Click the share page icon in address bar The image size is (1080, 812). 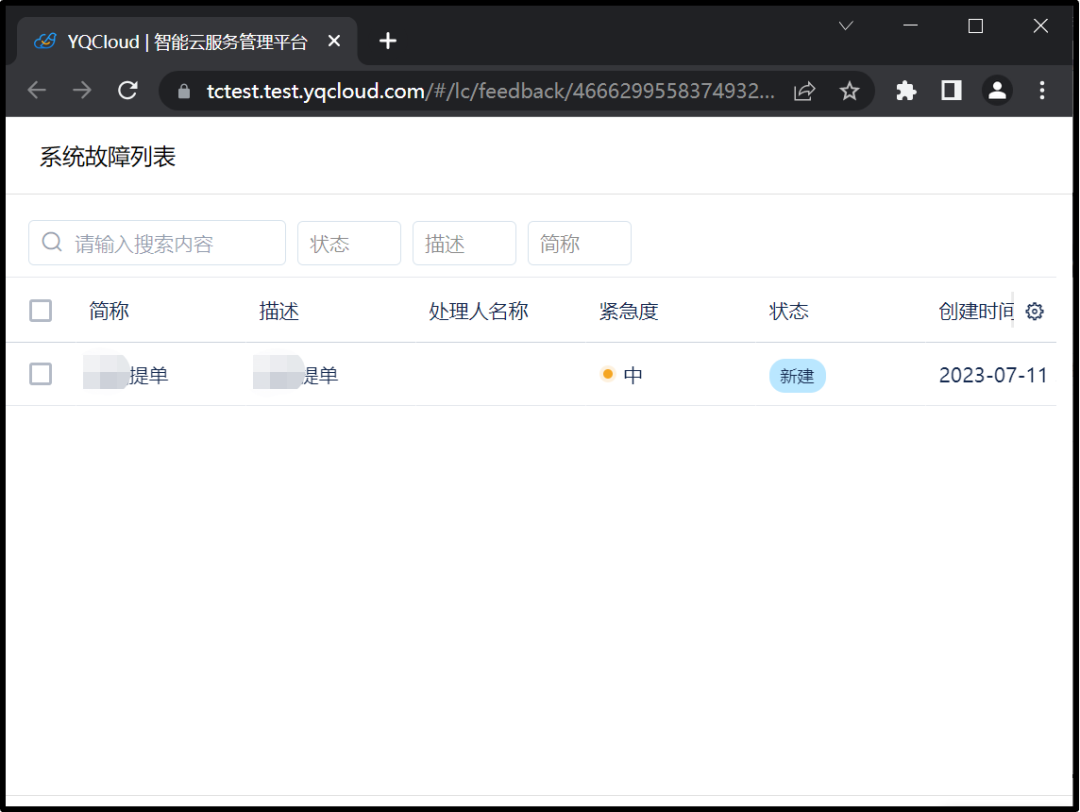[x=804, y=91]
